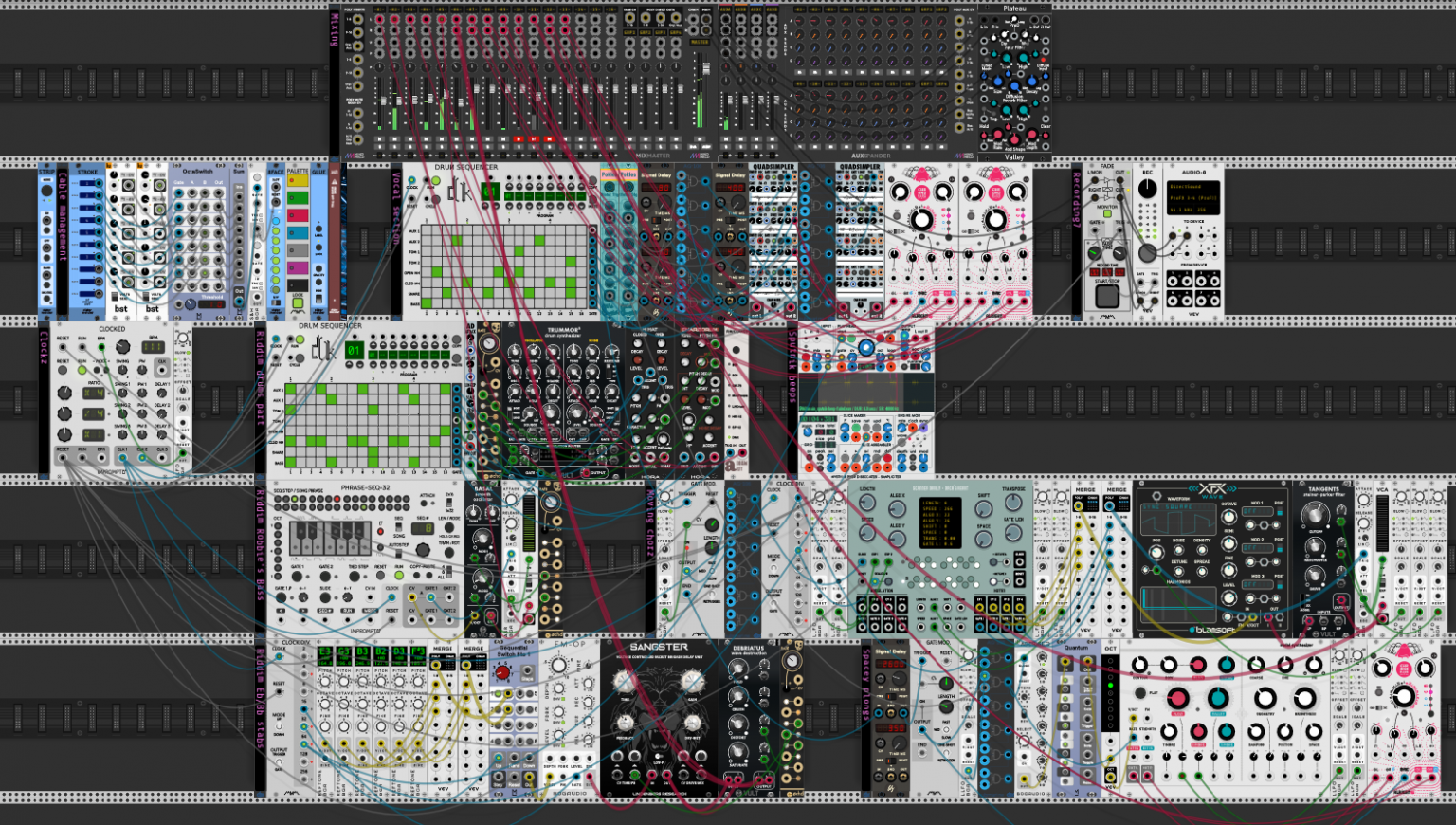Image resolution: width=1456 pixels, height=825 pixels.
Task: Click the BPM display on the Clocked module
Action: tap(153, 347)
